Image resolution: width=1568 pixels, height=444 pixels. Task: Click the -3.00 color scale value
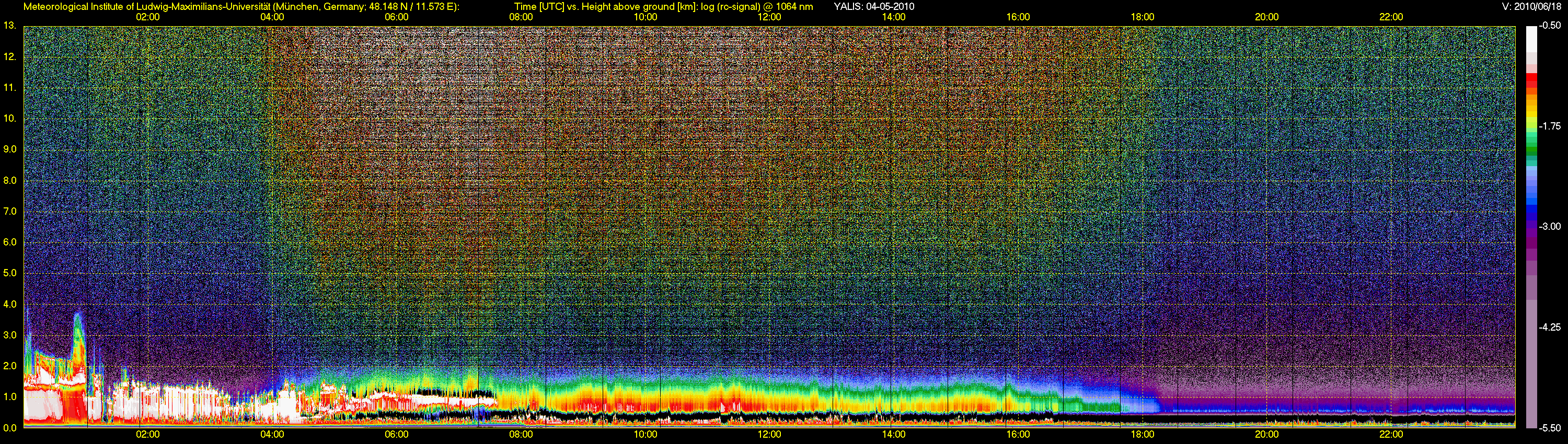tap(1550, 227)
